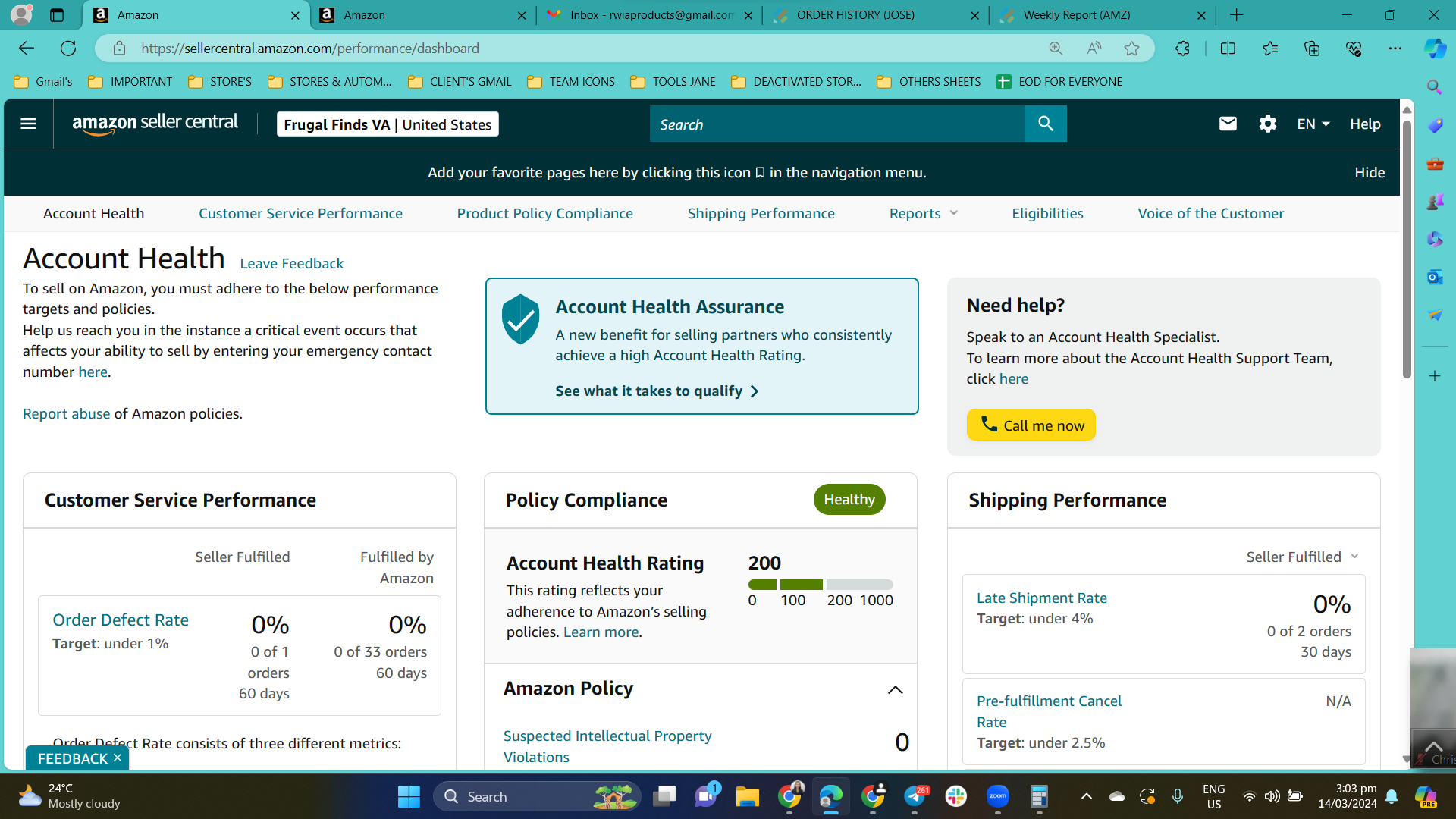Go to the Shipping Performance tab
1456x819 pixels.
click(761, 214)
